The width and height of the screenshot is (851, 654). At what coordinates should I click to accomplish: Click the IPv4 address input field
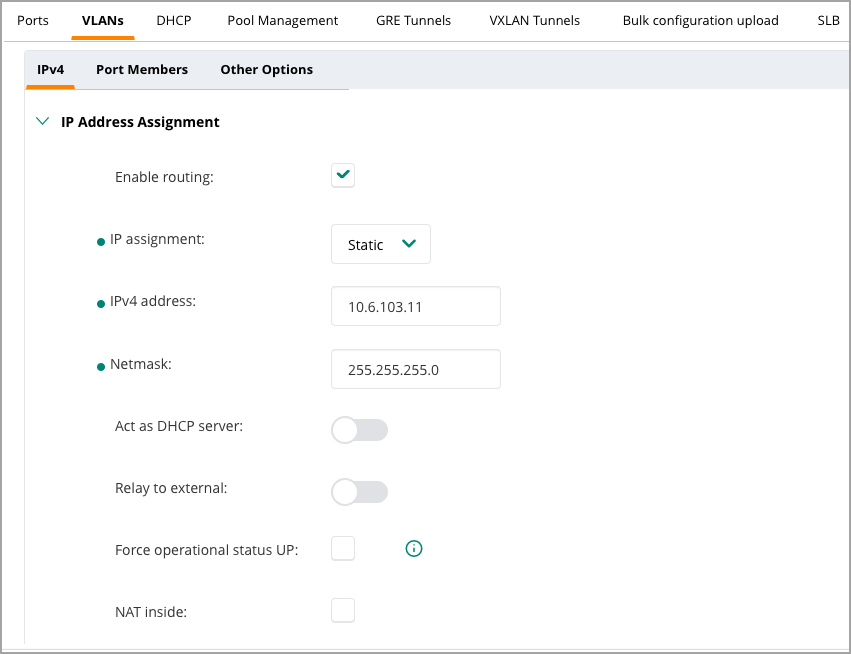pos(416,306)
